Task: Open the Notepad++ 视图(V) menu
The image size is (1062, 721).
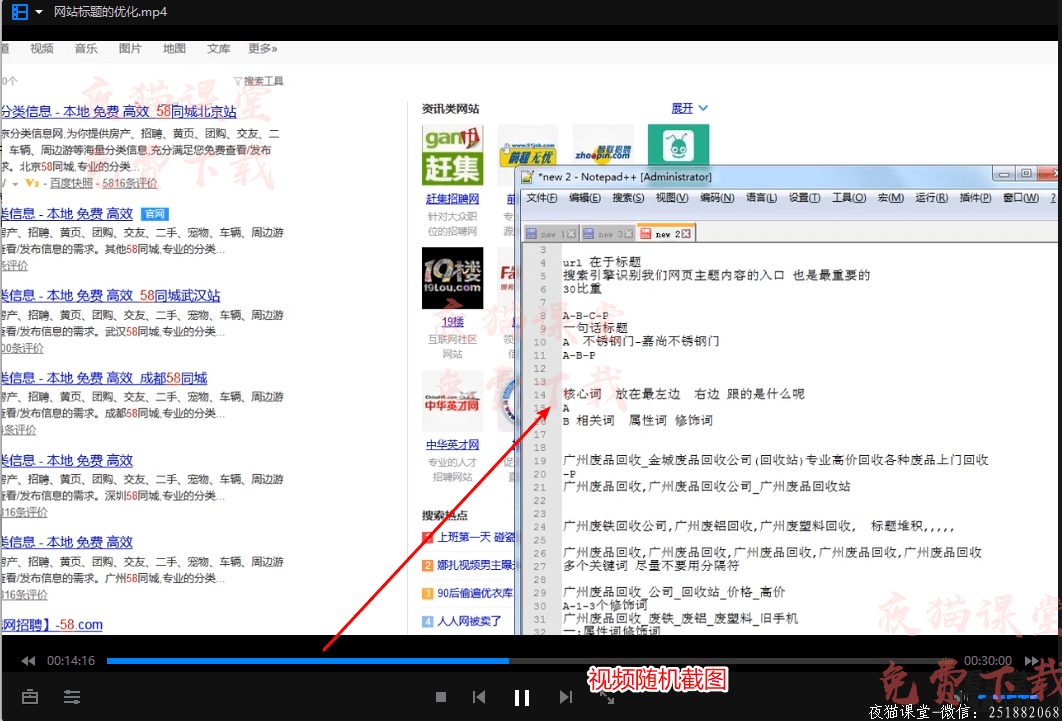Action: 672,198
